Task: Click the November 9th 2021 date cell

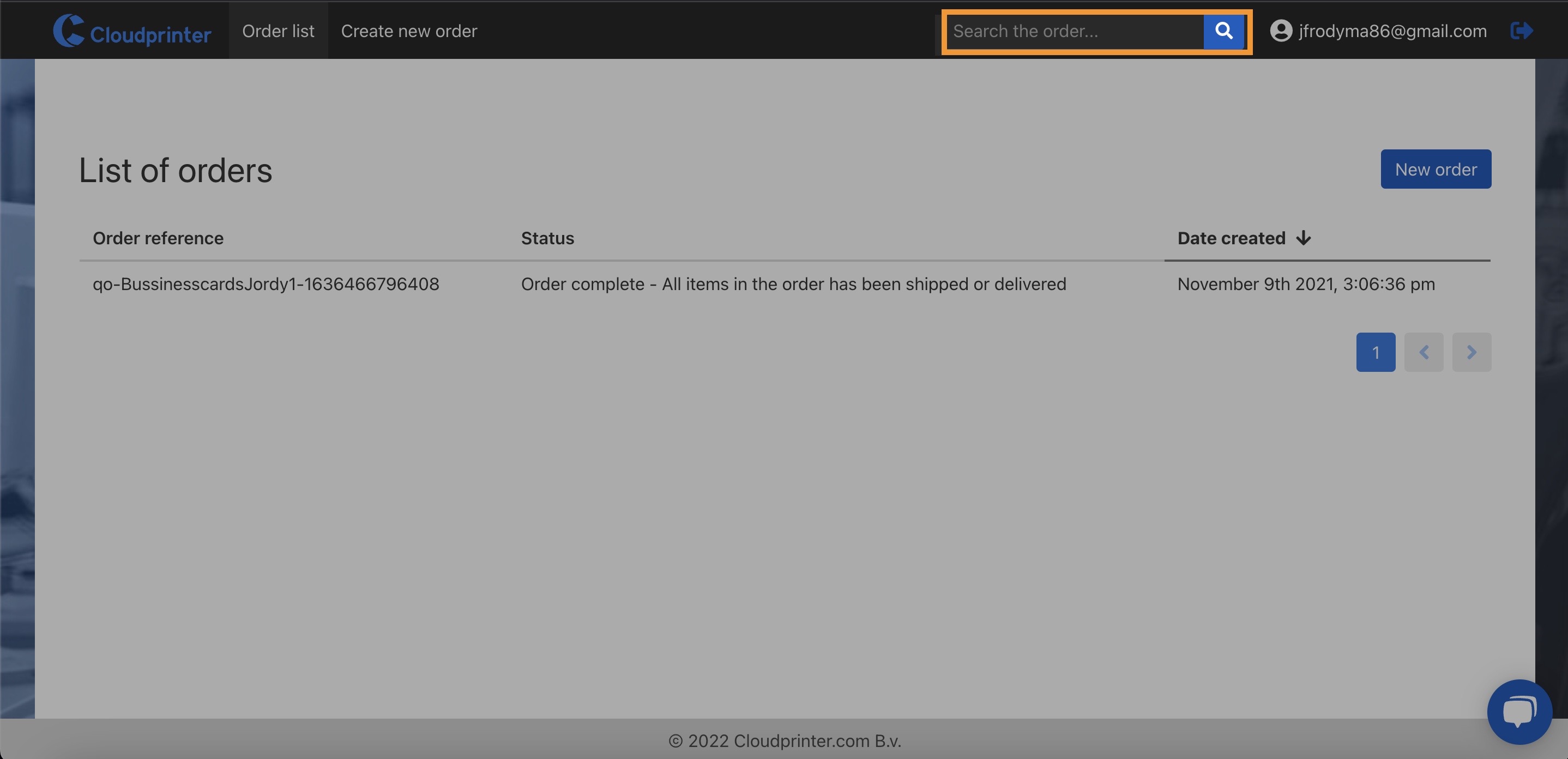Action: point(1306,284)
